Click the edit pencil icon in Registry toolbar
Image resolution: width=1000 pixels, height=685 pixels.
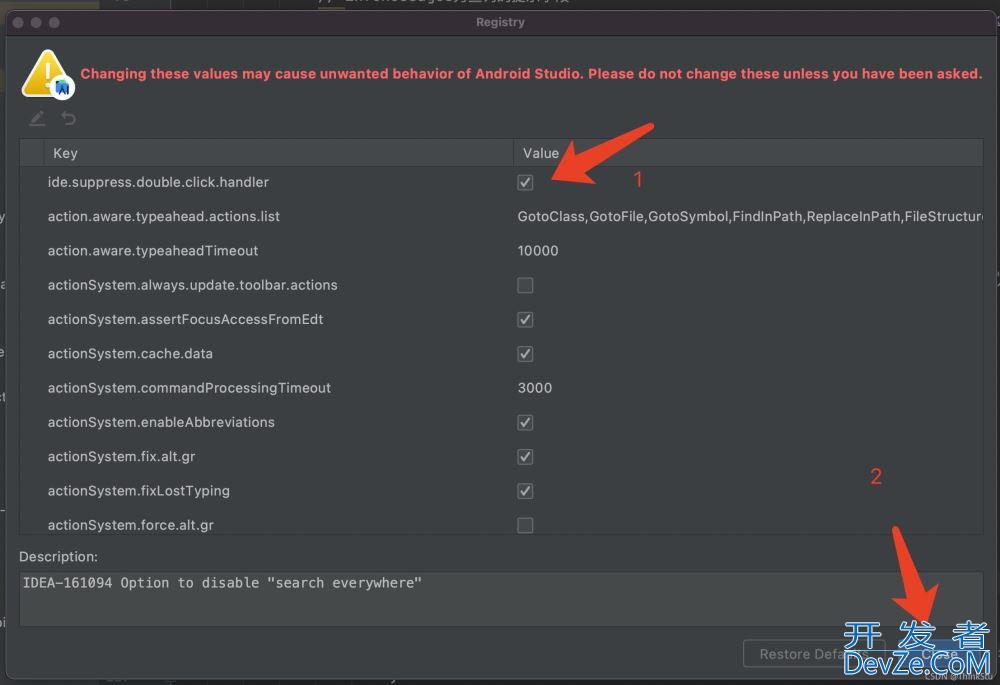click(x=37, y=118)
